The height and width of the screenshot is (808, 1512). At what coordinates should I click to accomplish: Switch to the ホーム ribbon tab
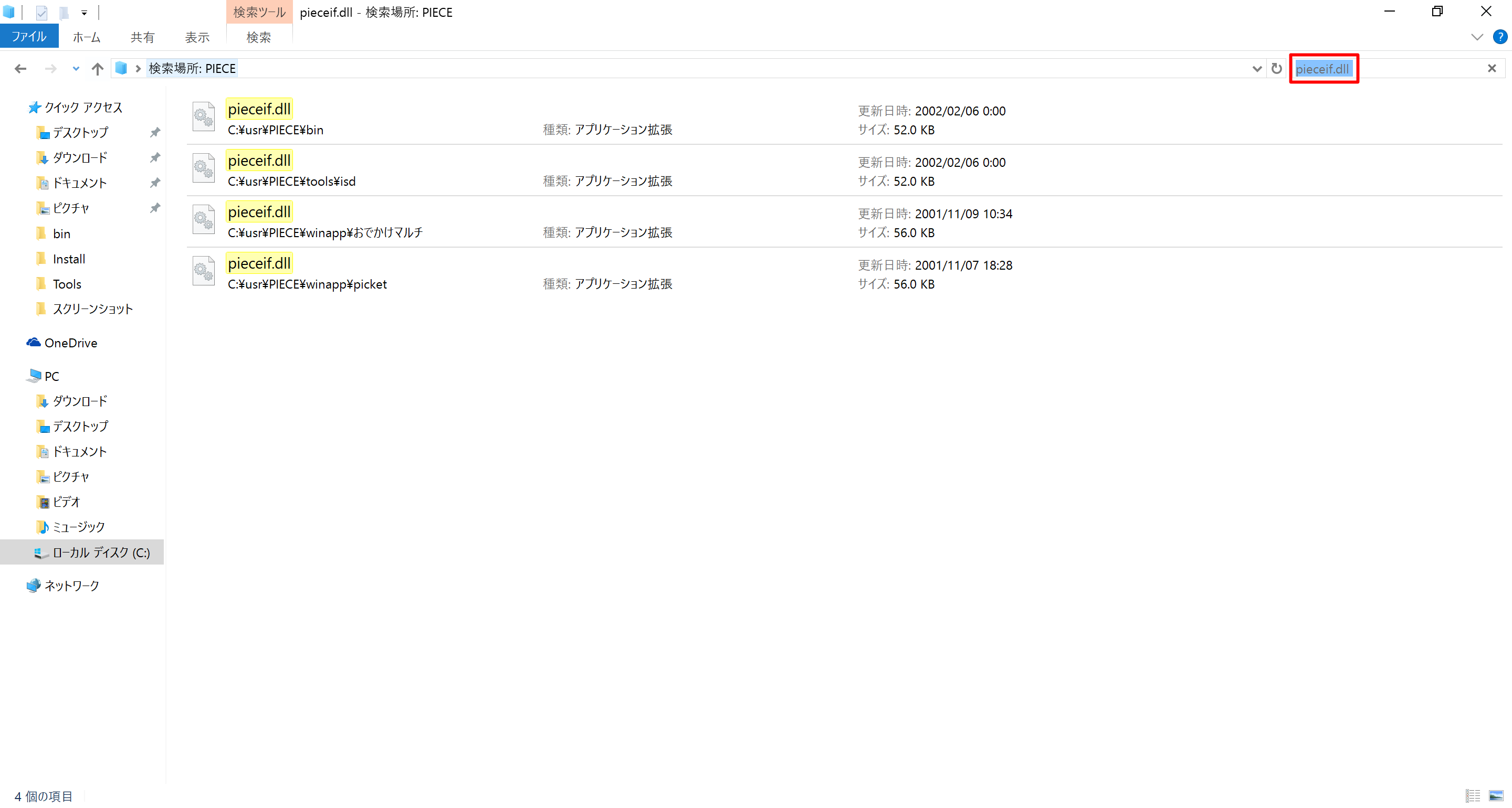[86, 37]
